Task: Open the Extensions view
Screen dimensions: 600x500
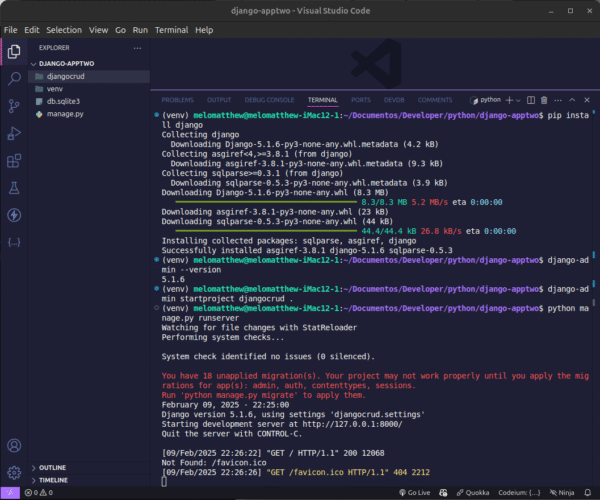Action: [x=14, y=161]
